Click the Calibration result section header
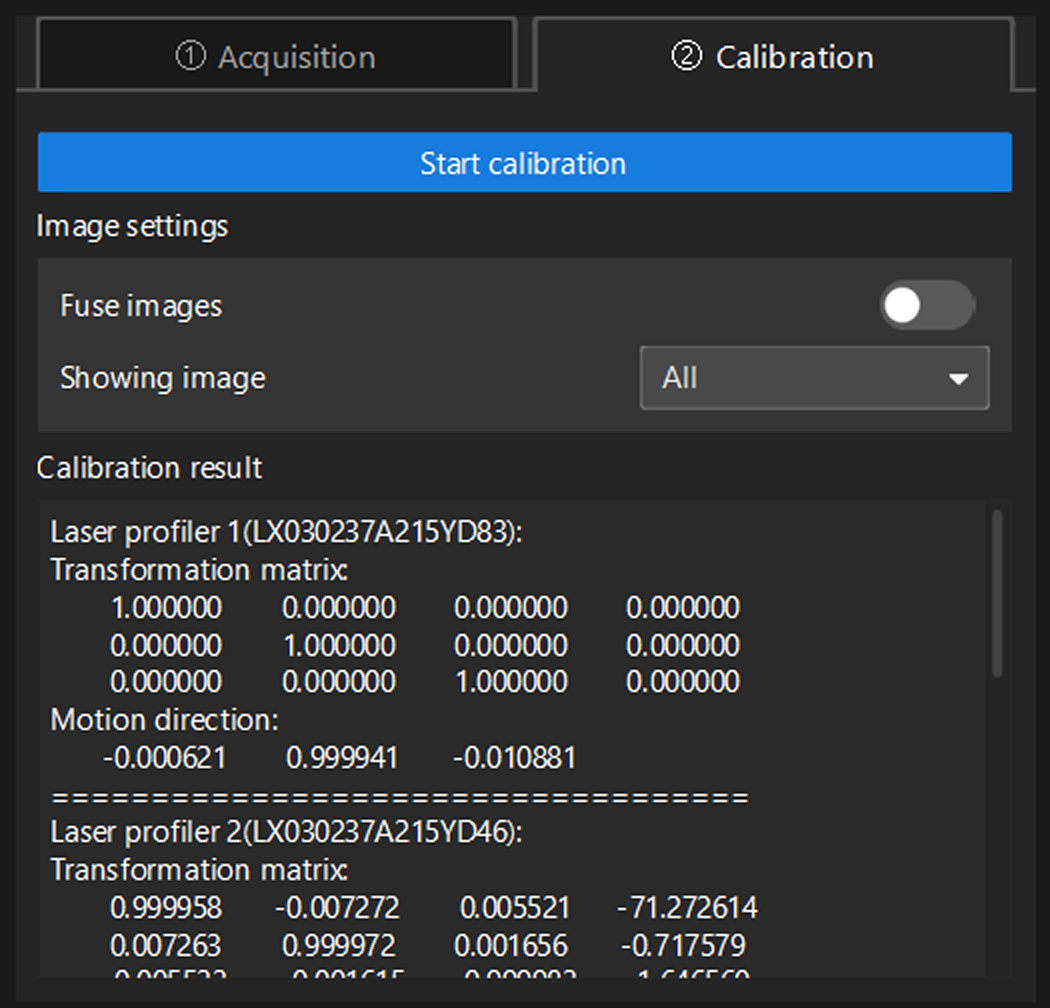Image resolution: width=1050 pixels, height=1008 pixels. point(148,468)
